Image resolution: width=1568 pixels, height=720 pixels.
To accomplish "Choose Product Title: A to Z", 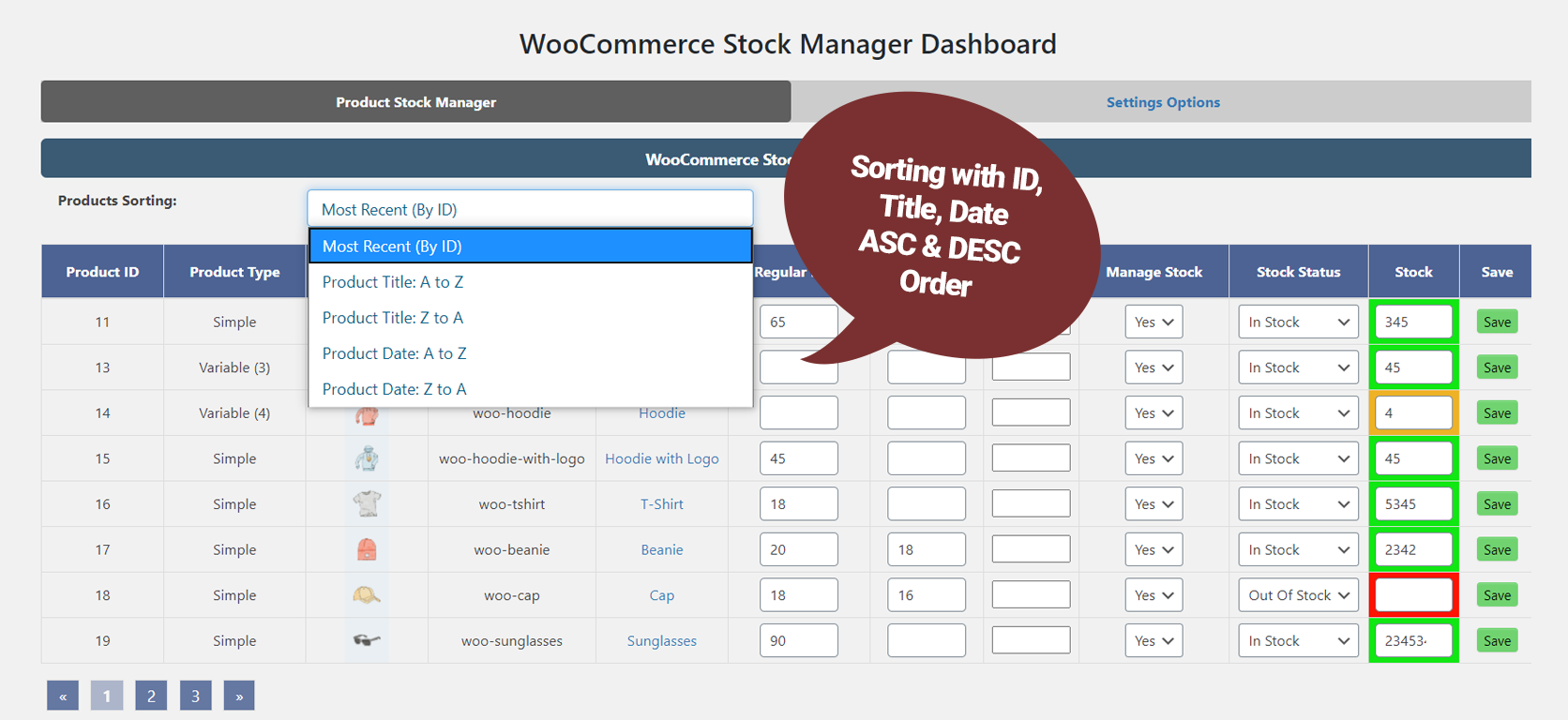I will (530, 281).
